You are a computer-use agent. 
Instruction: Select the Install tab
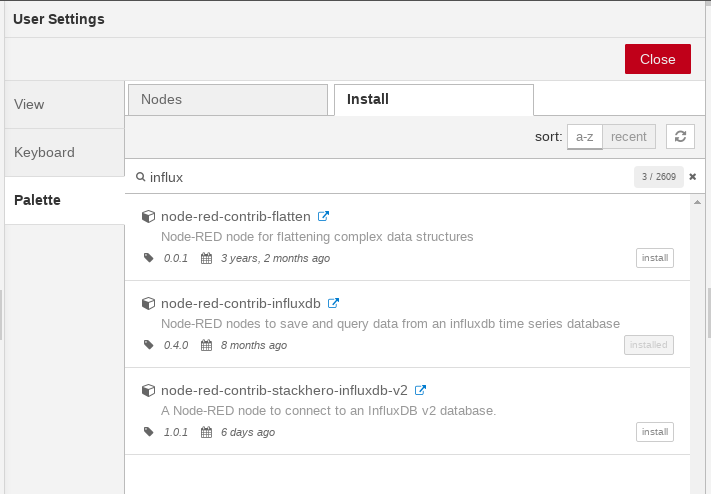click(x=434, y=100)
